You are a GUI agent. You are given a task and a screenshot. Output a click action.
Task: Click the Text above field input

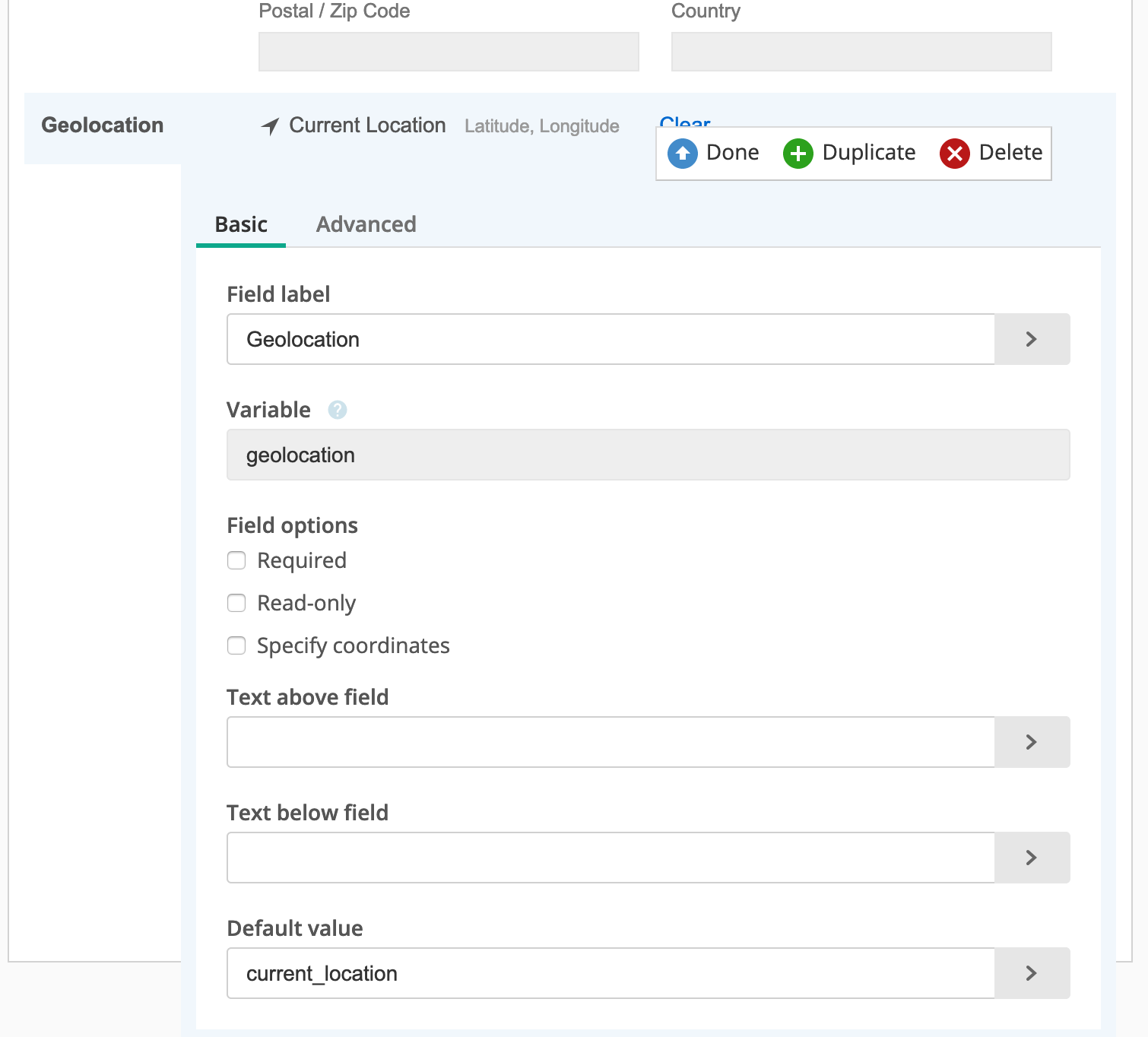tap(610, 743)
